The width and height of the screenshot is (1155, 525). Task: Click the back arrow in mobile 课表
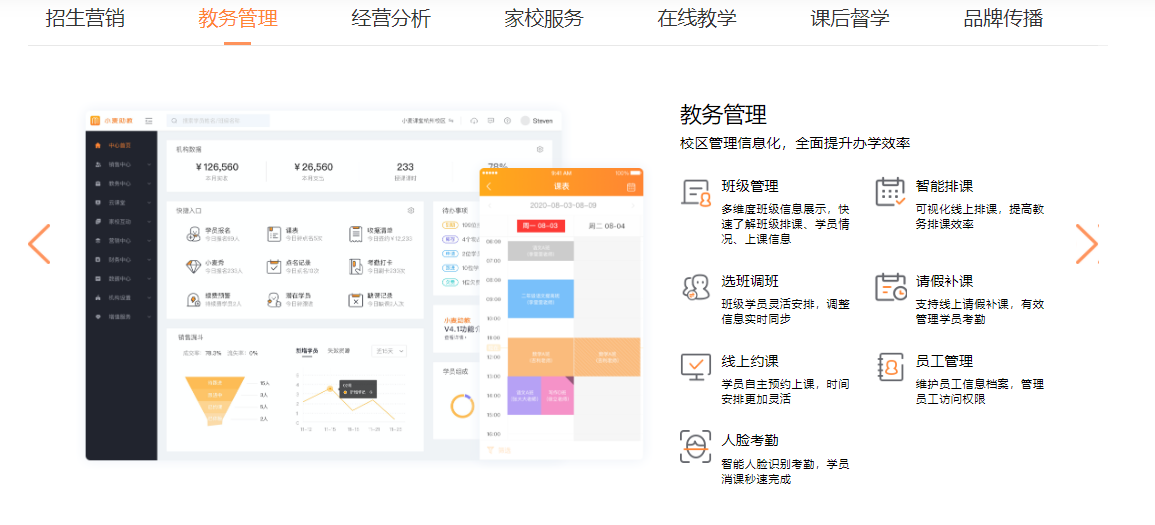pyautogui.click(x=489, y=187)
